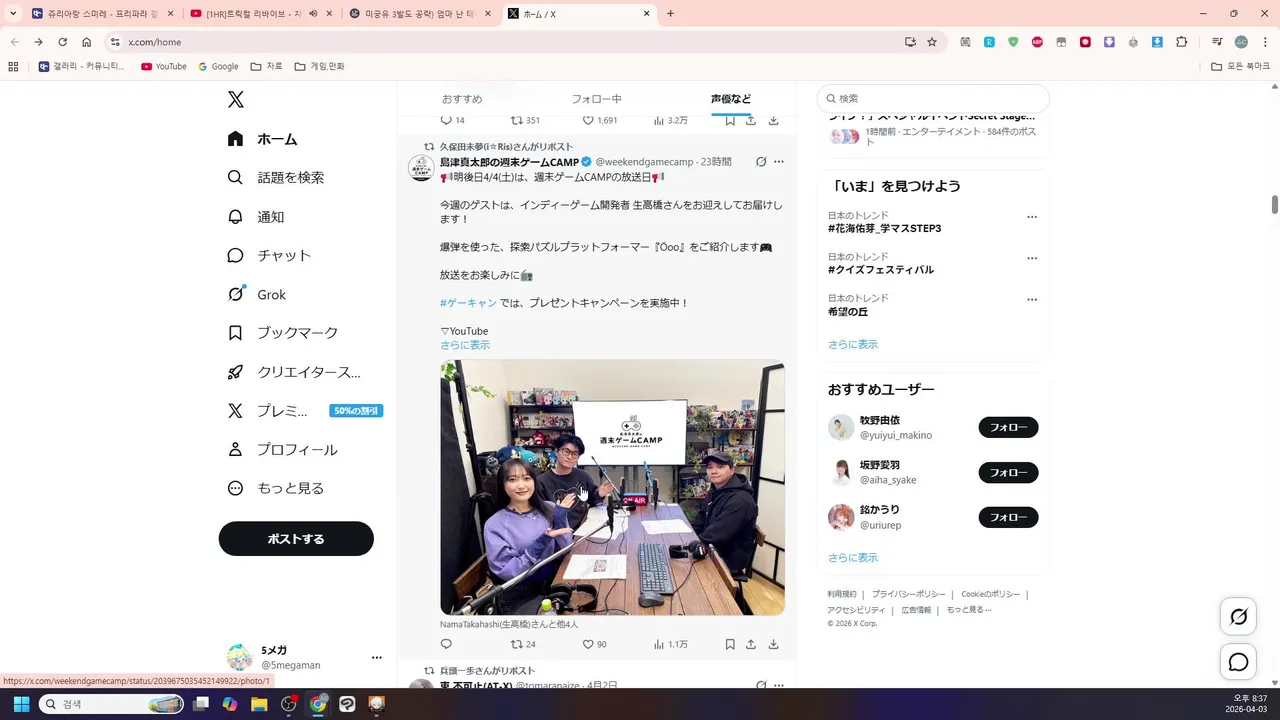Open チャット in the sidebar
Screen dimensions: 1280x720
click(x=269, y=255)
